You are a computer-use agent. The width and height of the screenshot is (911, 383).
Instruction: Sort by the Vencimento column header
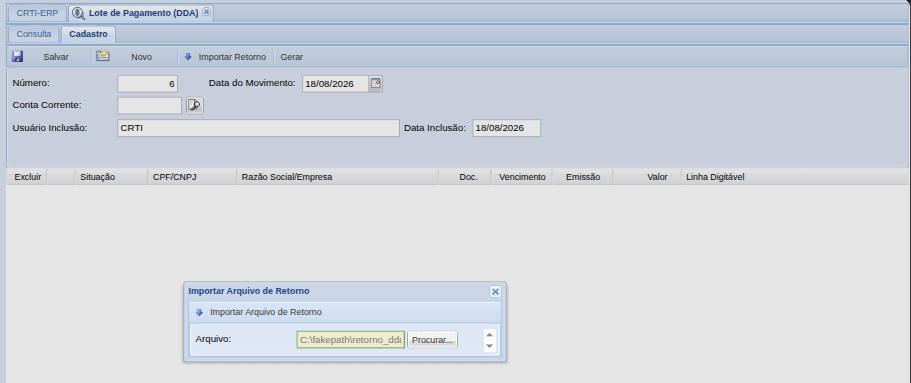coord(522,177)
